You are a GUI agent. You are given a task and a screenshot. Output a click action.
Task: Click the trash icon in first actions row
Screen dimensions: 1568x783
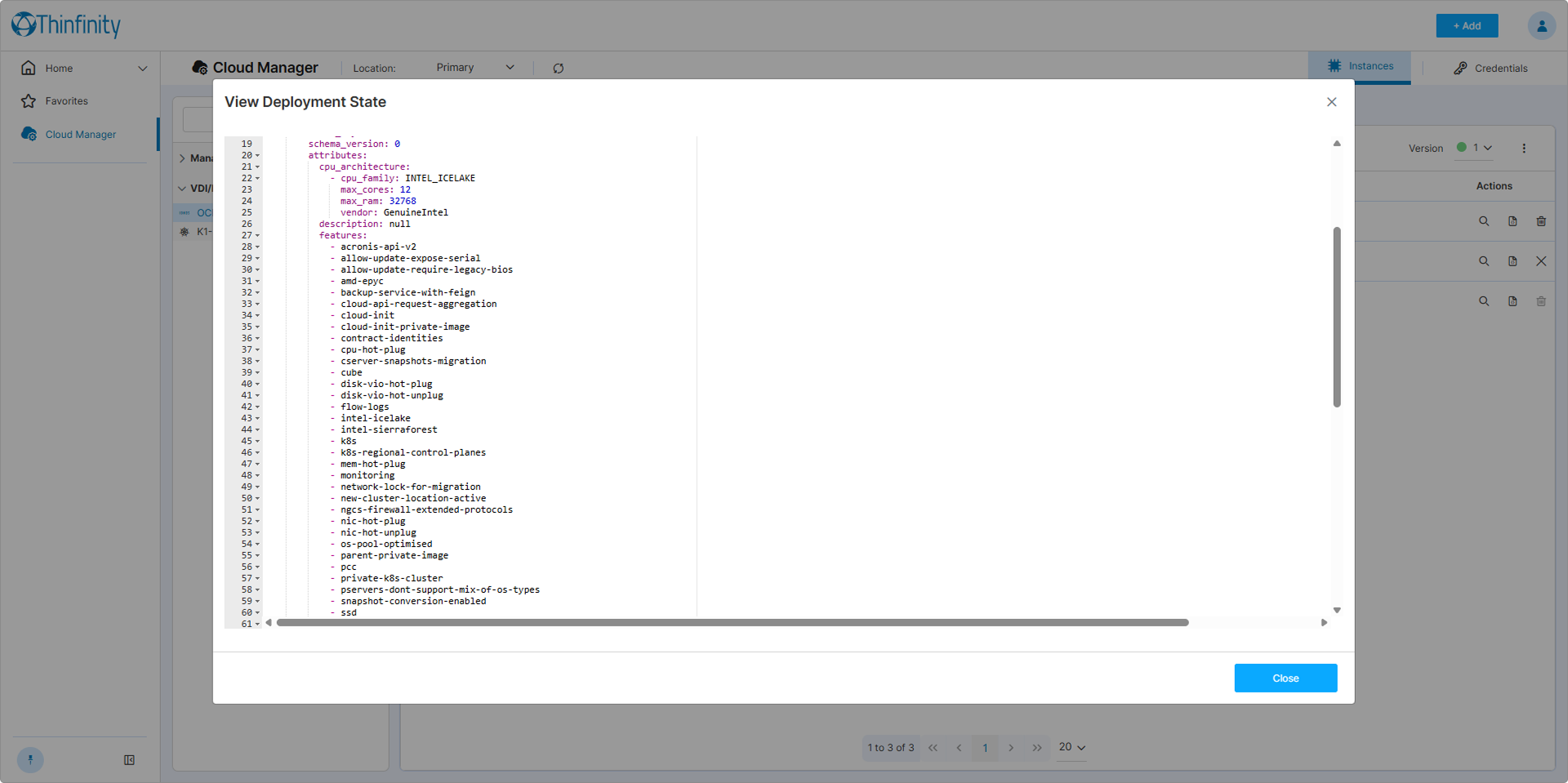pyautogui.click(x=1541, y=221)
